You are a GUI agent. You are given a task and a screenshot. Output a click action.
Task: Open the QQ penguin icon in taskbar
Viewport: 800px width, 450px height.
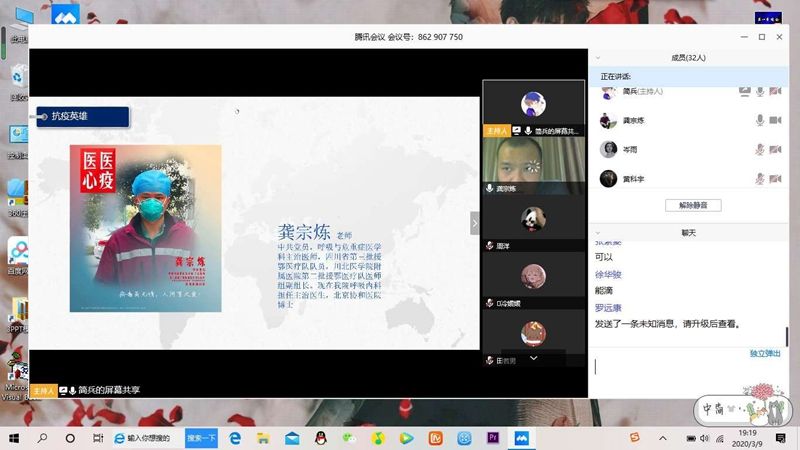[319, 438]
